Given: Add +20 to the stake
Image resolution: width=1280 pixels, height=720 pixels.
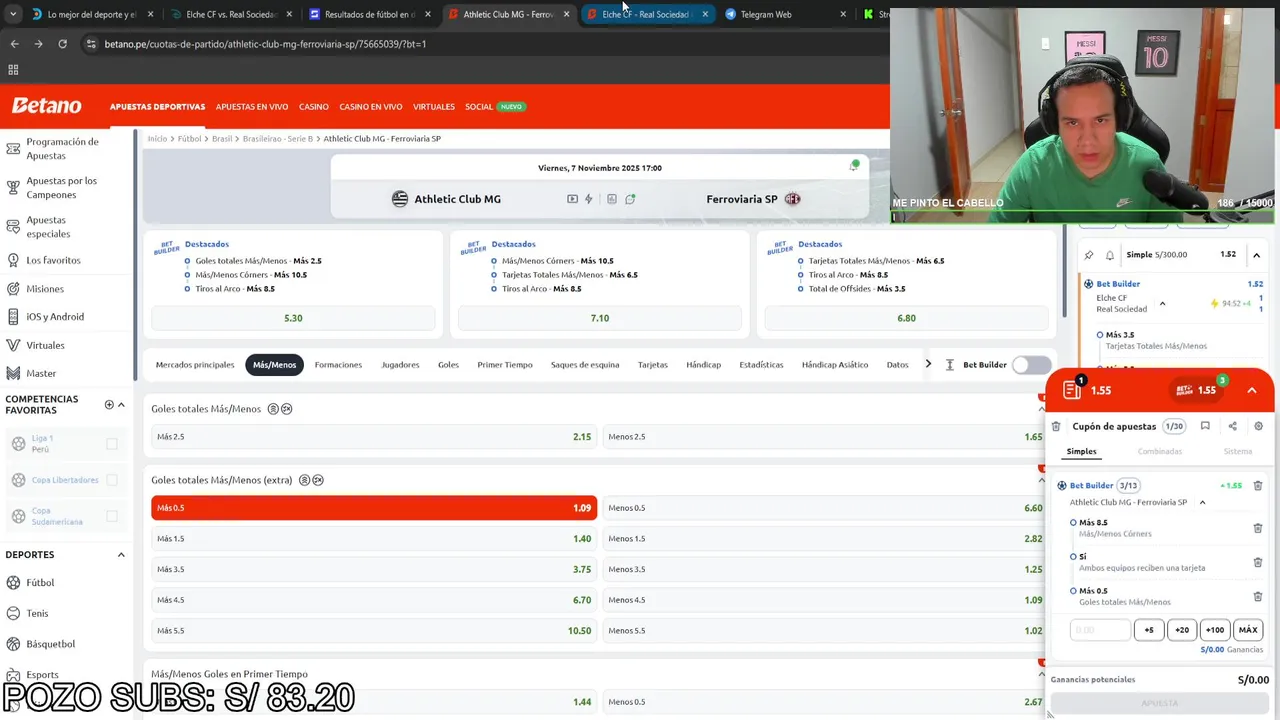Looking at the screenshot, I should pyautogui.click(x=1182, y=630).
